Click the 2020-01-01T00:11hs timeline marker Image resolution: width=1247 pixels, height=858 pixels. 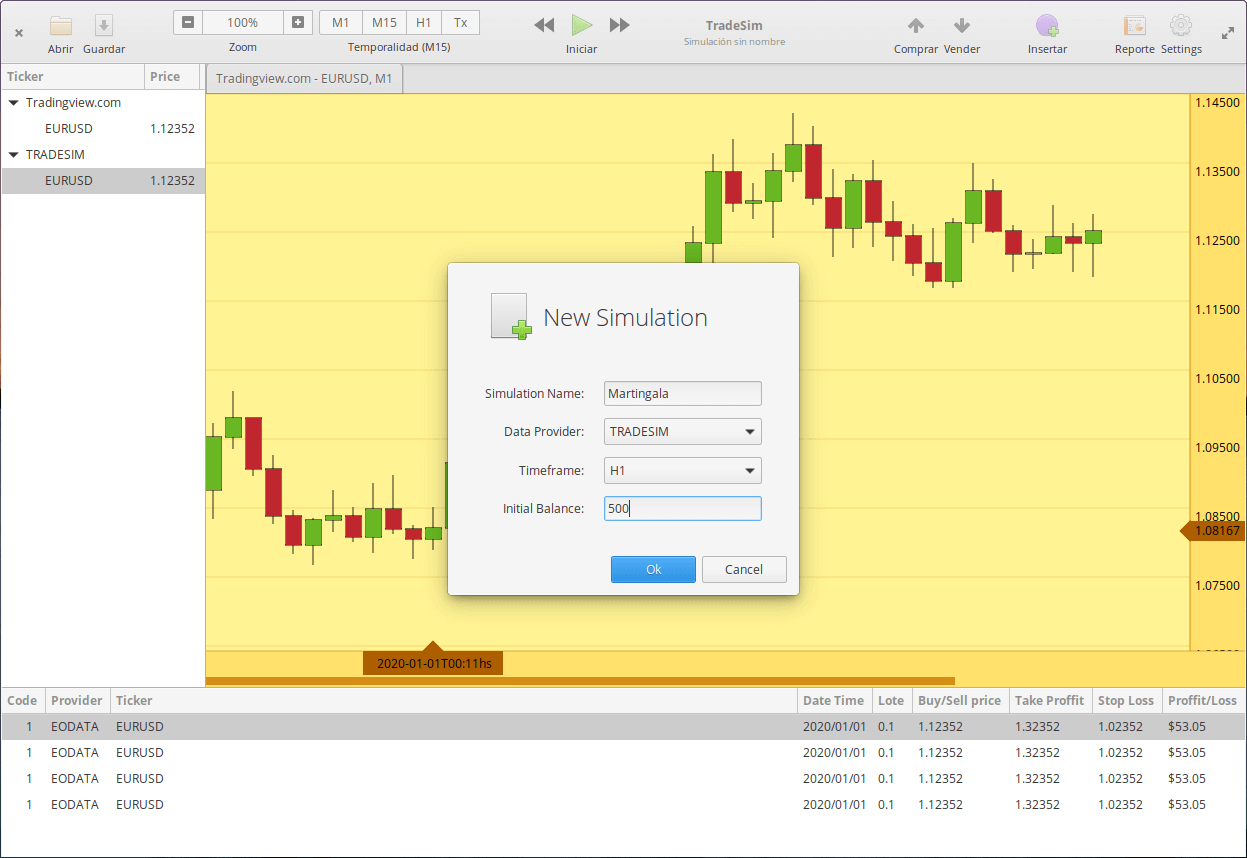point(432,662)
